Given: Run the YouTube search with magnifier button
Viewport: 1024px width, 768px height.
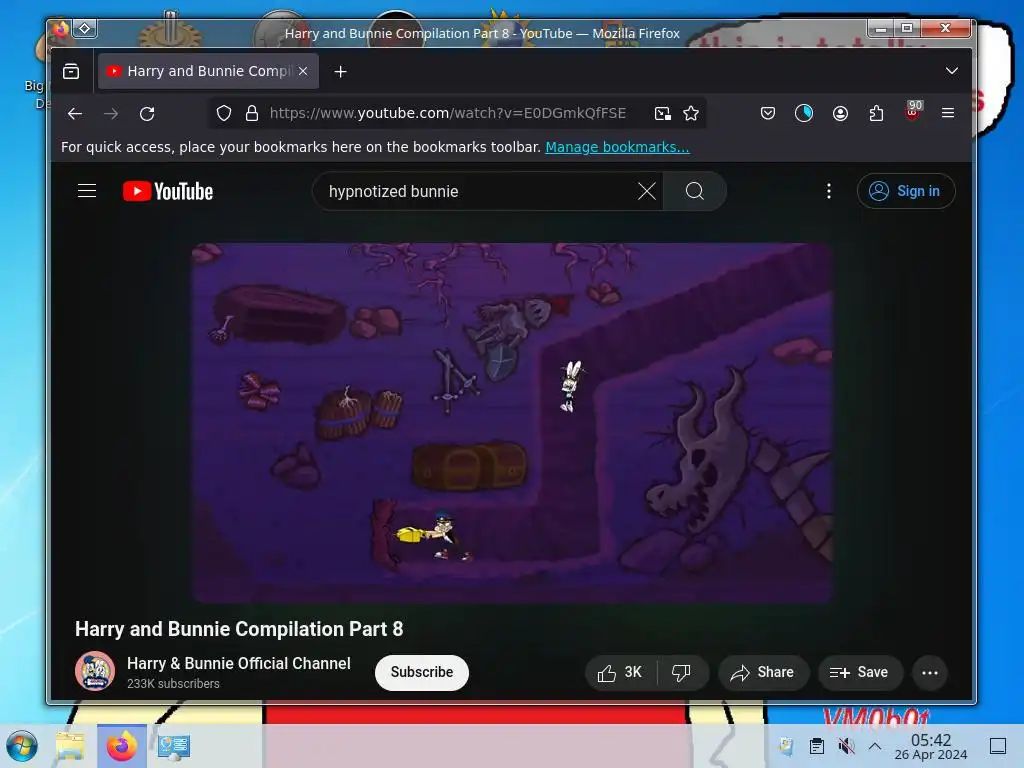Looking at the screenshot, I should (x=694, y=191).
